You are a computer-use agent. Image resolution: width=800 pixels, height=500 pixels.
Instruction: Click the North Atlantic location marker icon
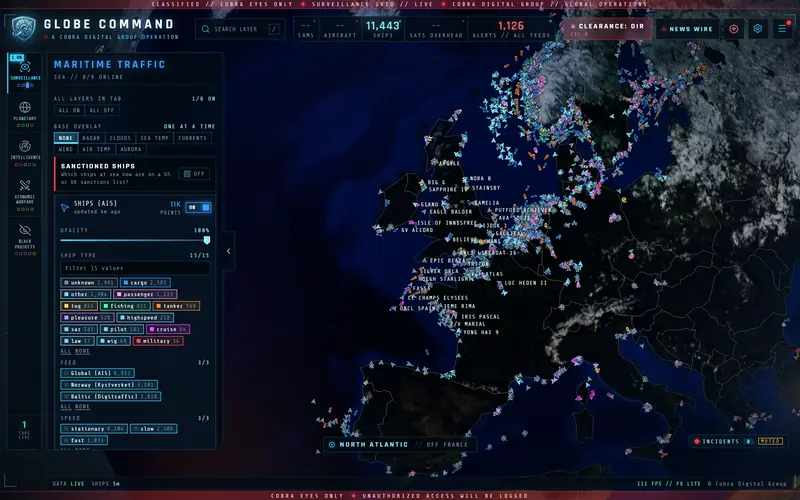tap(332, 444)
